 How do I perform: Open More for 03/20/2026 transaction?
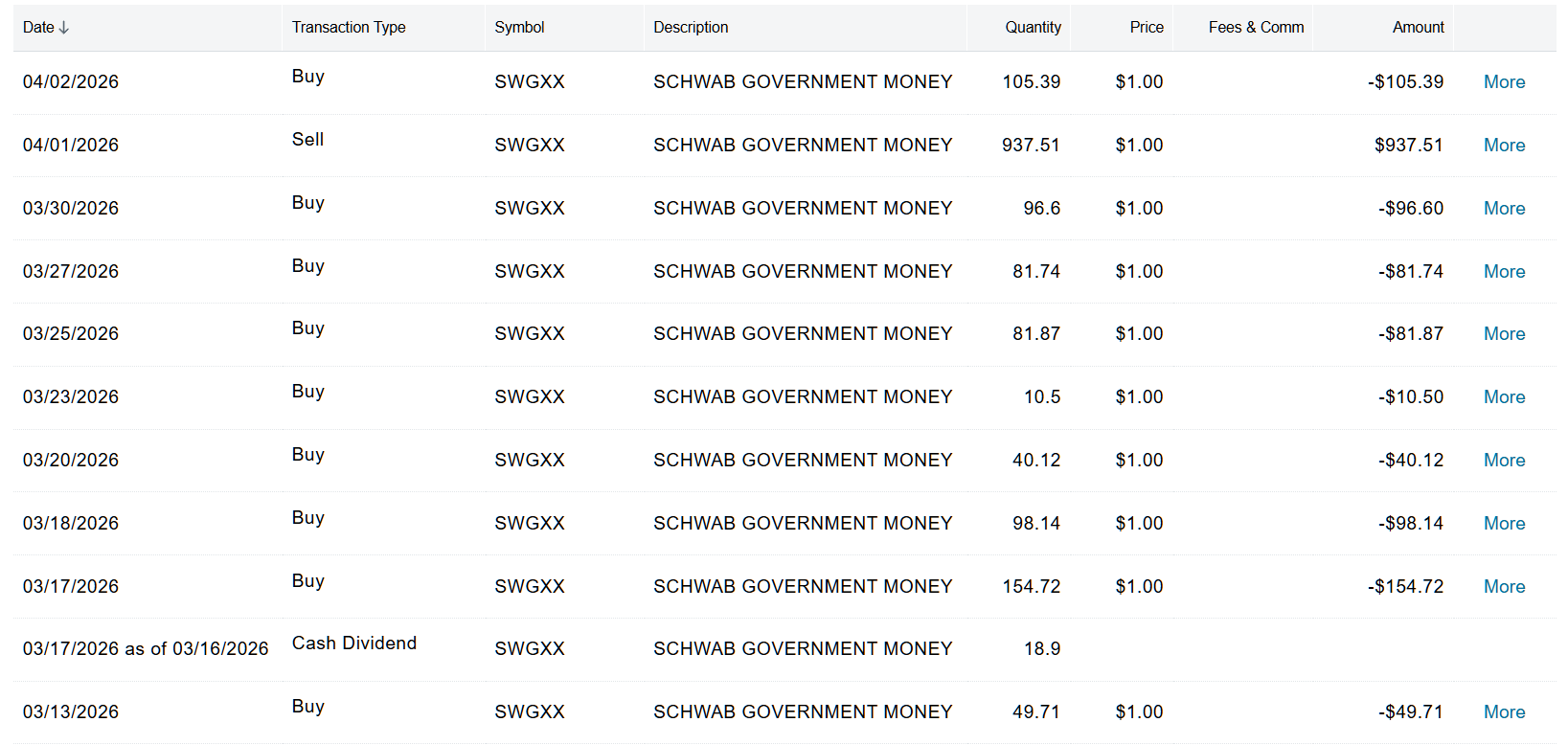1504,461
